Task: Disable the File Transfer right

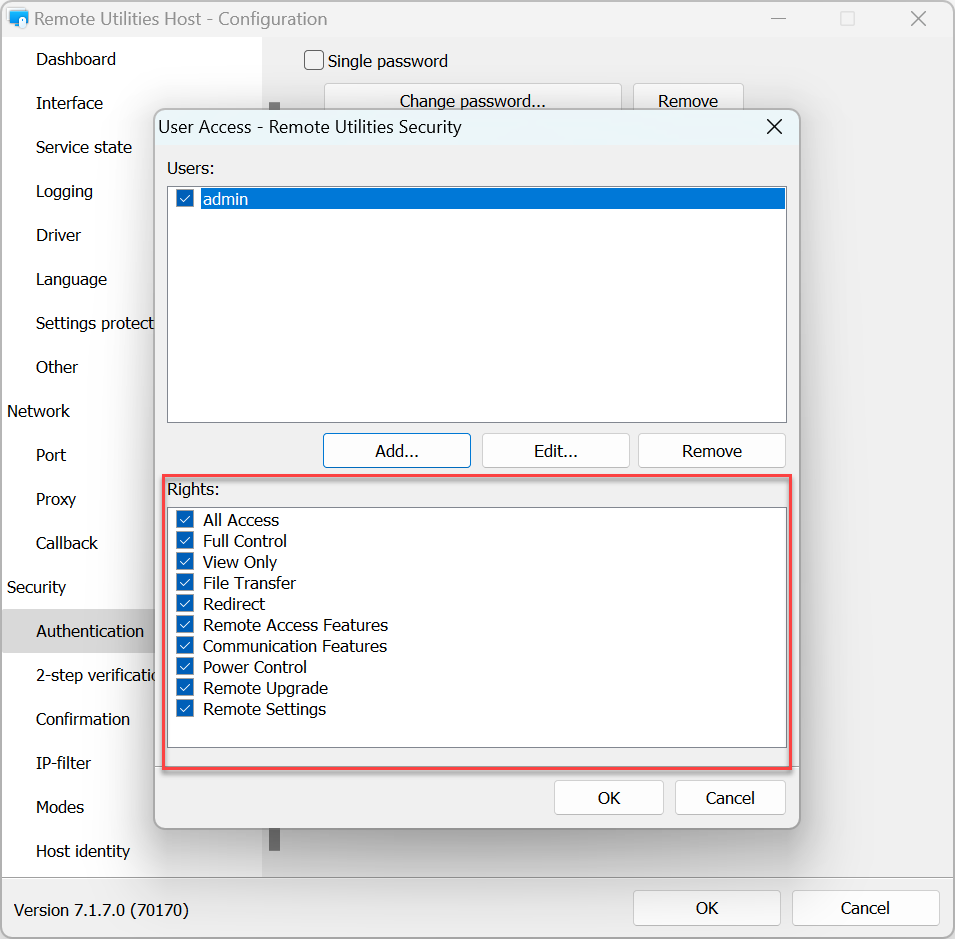Action: point(185,583)
